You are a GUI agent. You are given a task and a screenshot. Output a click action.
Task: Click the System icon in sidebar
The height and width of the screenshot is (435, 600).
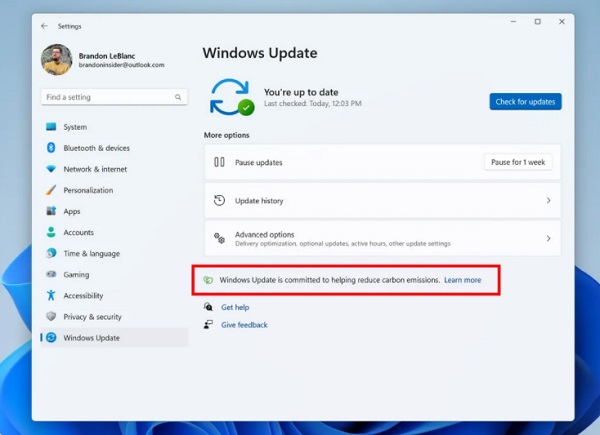[51, 127]
